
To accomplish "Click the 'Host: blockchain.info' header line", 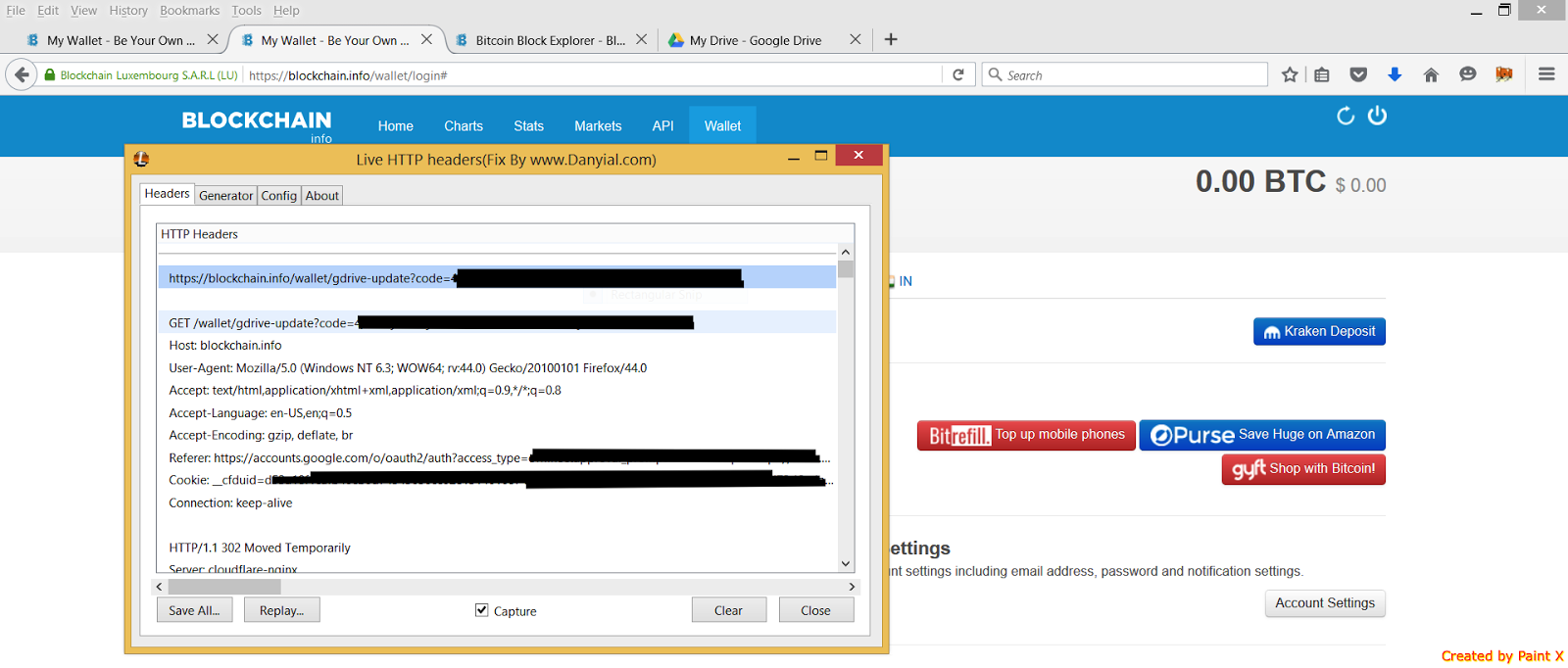I will [225, 346].
